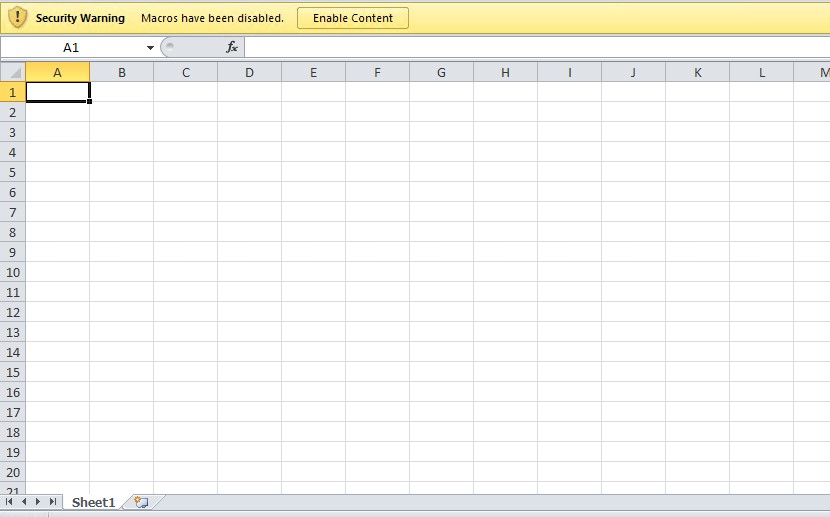Select row 18 header
830x517 pixels.
(x=13, y=432)
